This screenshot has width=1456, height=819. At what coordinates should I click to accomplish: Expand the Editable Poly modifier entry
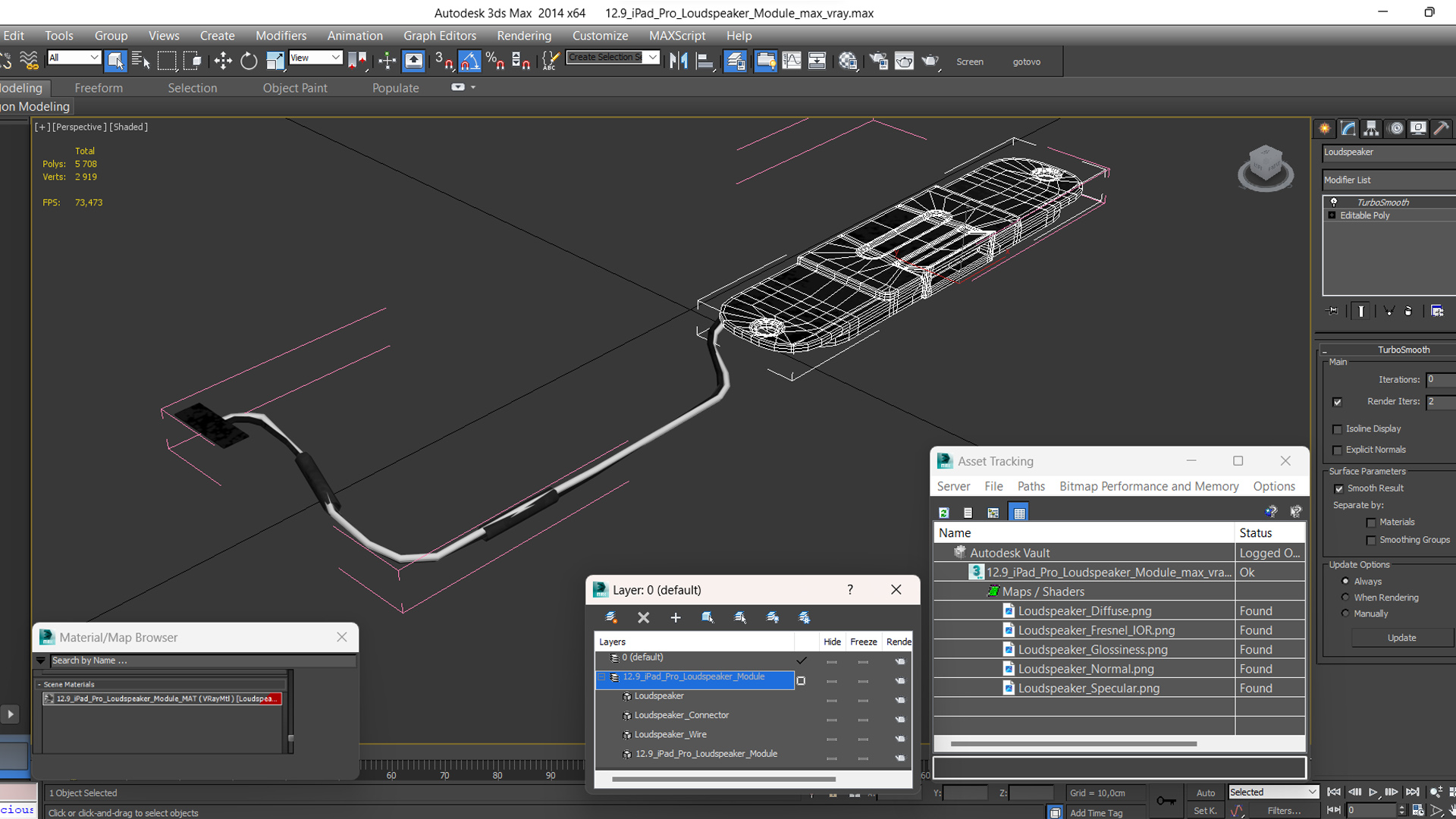coord(1332,215)
